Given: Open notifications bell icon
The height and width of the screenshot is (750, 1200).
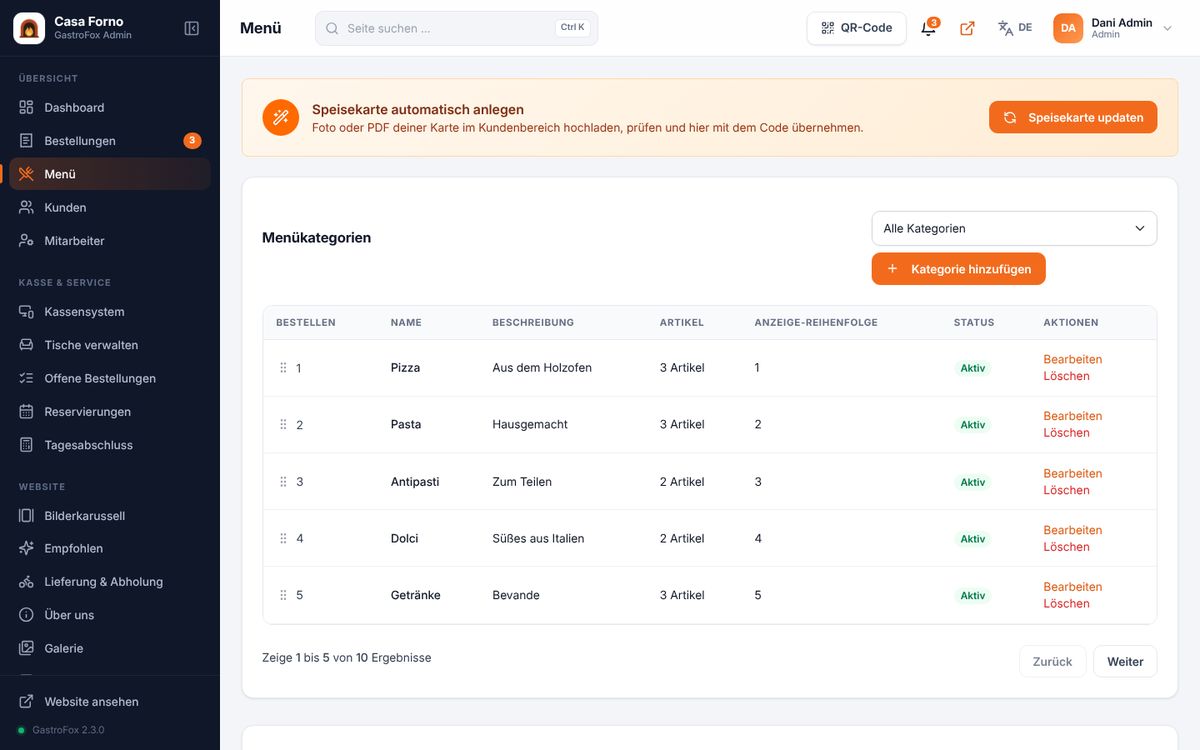Looking at the screenshot, I should [x=928, y=28].
